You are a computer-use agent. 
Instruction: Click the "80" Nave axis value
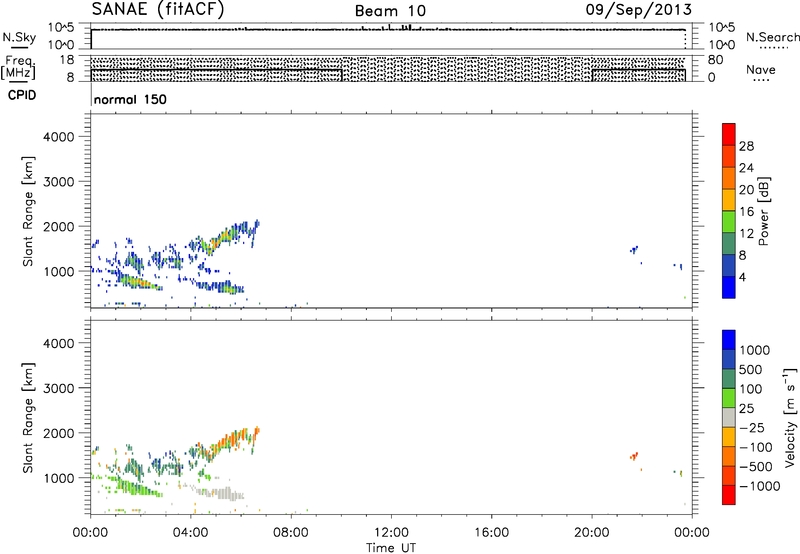click(715, 60)
